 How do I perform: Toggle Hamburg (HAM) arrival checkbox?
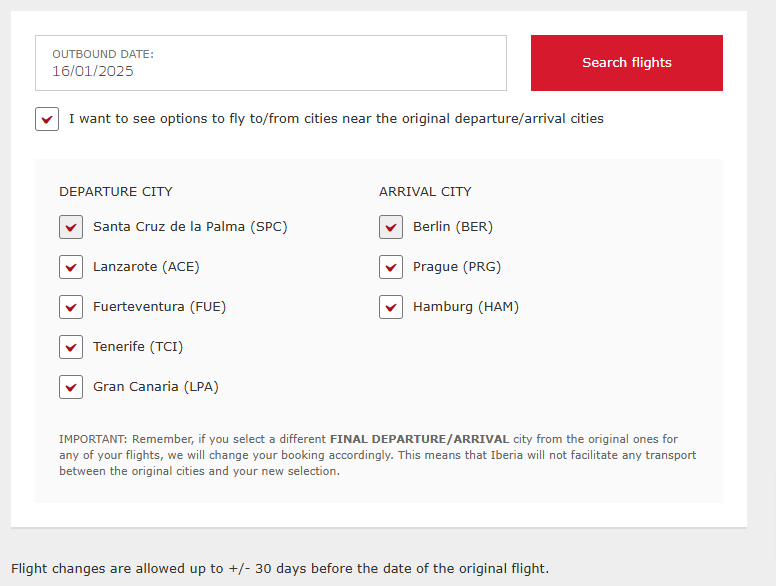tap(391, 307)
